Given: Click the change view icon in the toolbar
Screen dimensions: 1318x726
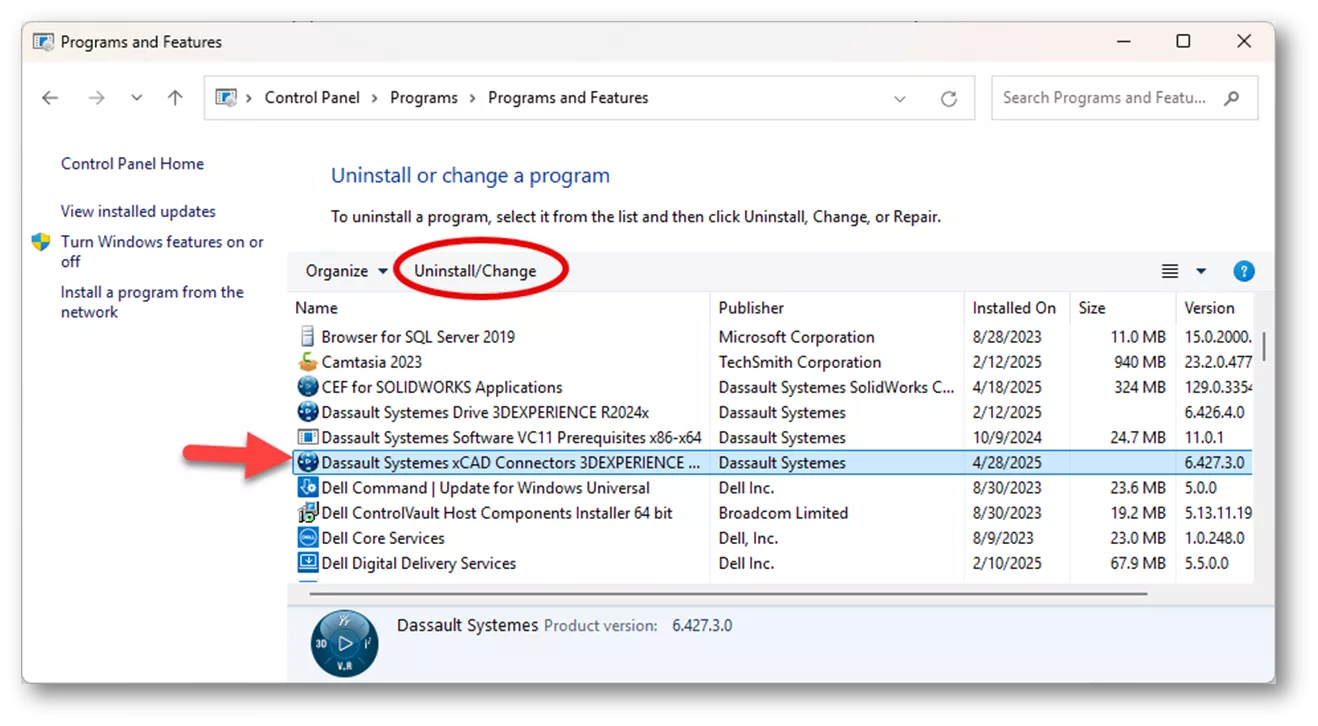Looking at the screenshot, I should click(x=1169, y=271).
